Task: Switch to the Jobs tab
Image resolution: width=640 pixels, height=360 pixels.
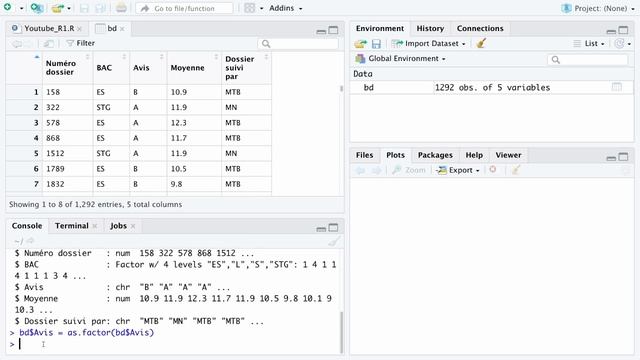Action: pos(118,226)
